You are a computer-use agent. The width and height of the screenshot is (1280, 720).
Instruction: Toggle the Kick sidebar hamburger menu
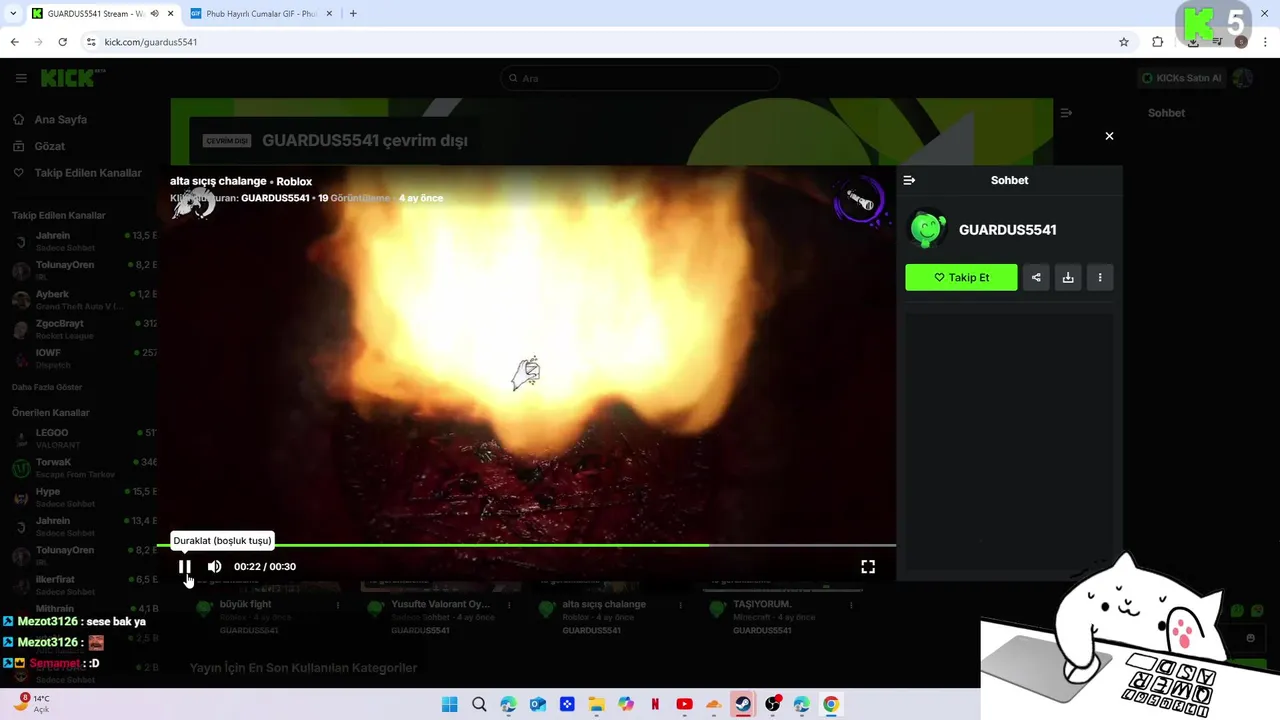click(21, 78)
